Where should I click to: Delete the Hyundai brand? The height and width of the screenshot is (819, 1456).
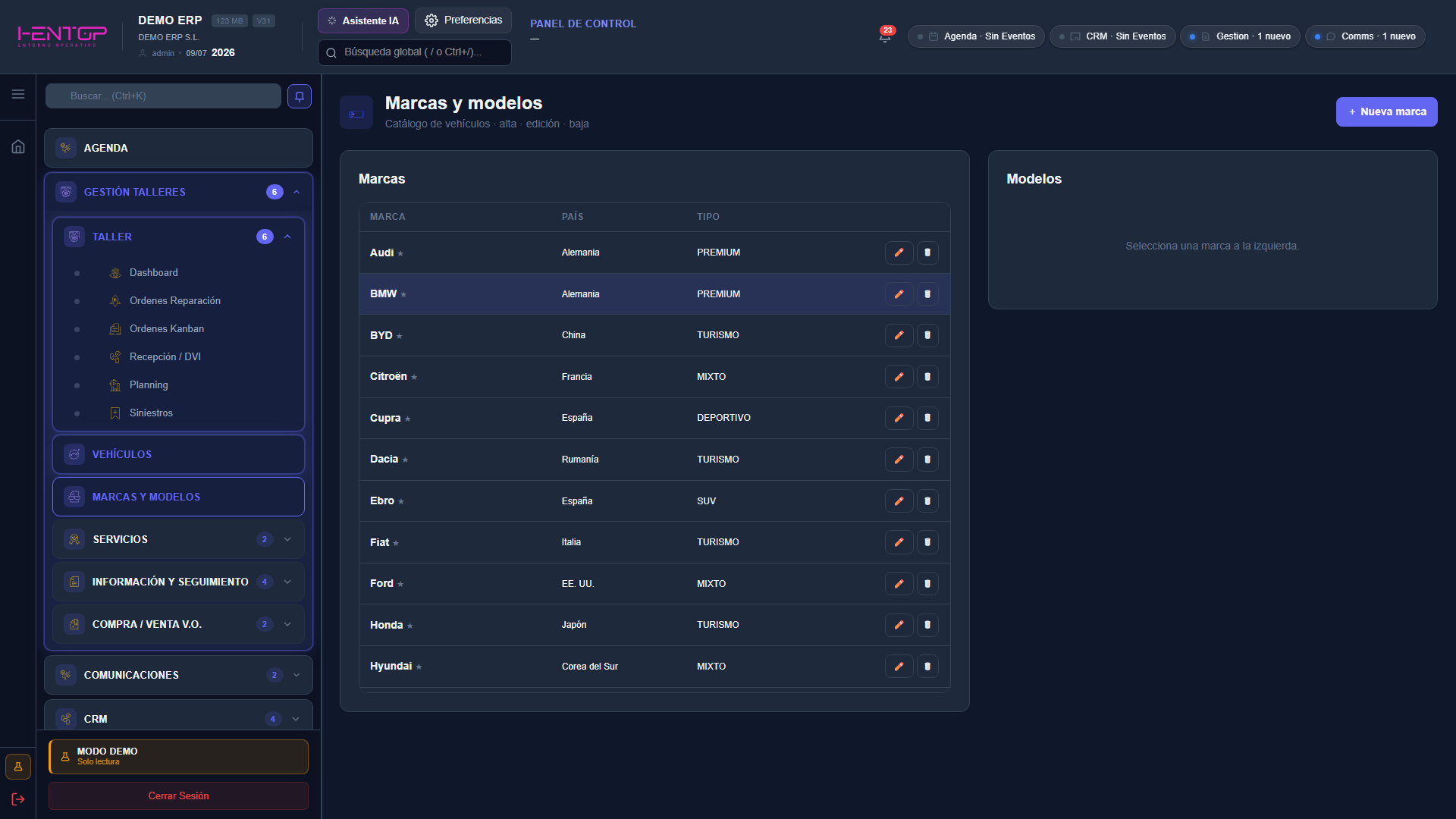pos(927,667)
